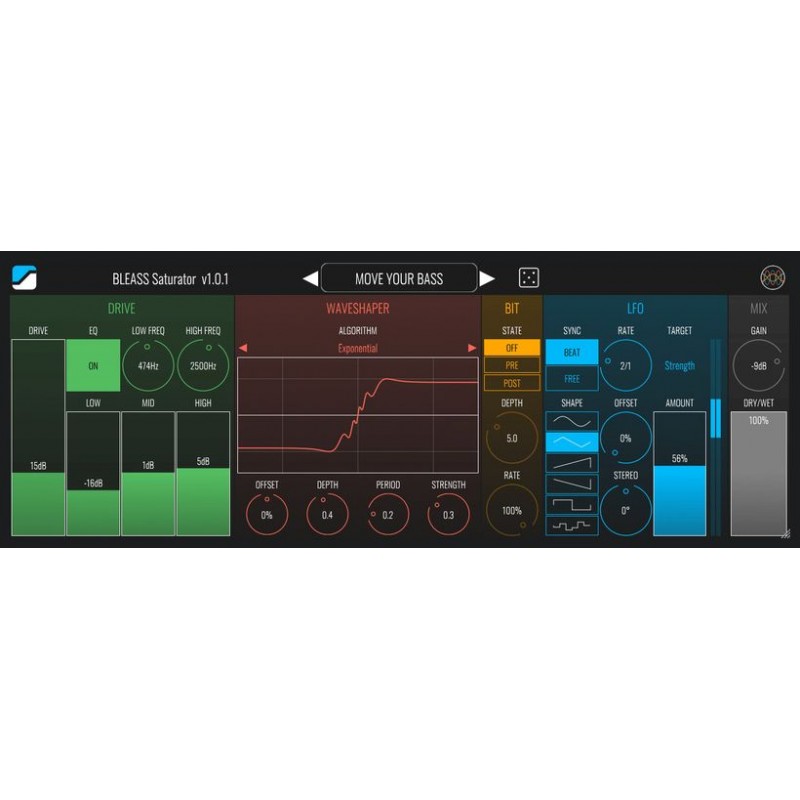Select the square wave LFO shape
The height and width of the screenshot is (800, 800).
point(572,503)
